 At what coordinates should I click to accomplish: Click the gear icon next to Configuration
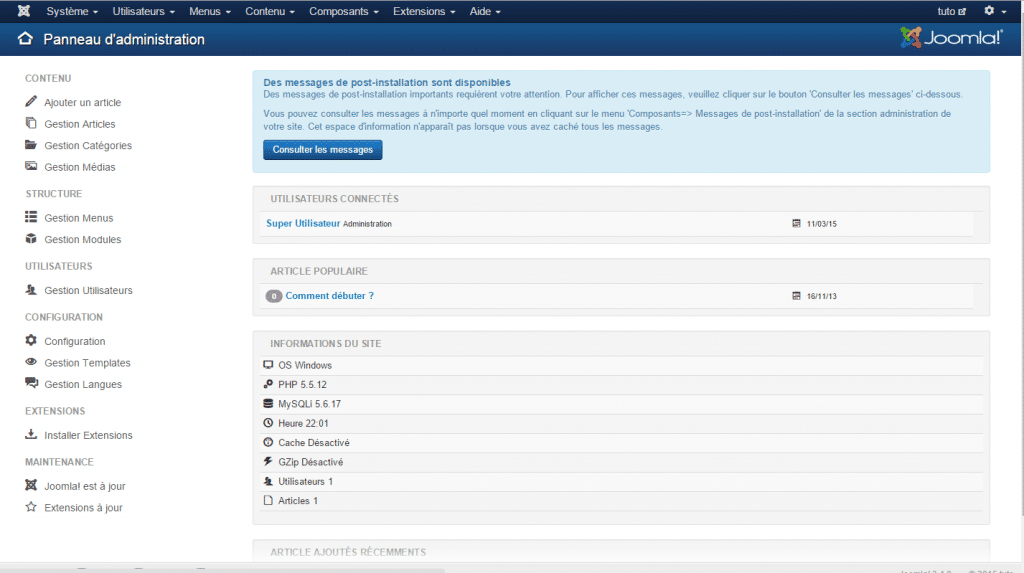pyautogui.click(x=31, y=341)
